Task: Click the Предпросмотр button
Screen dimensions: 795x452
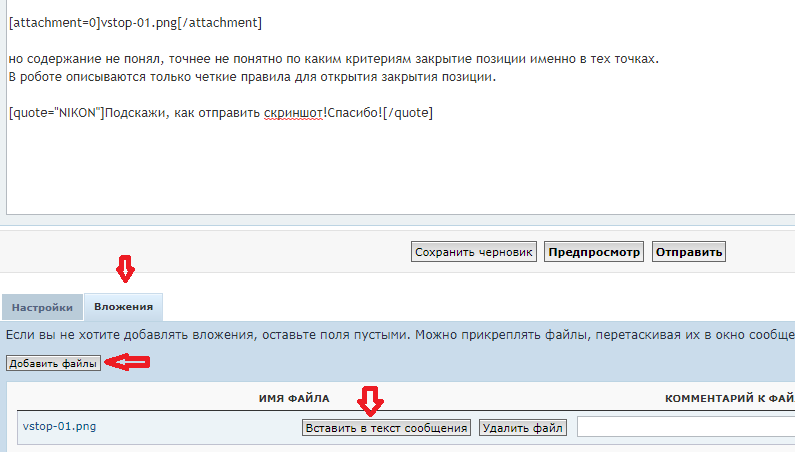Action: click(x=594, y=252)
